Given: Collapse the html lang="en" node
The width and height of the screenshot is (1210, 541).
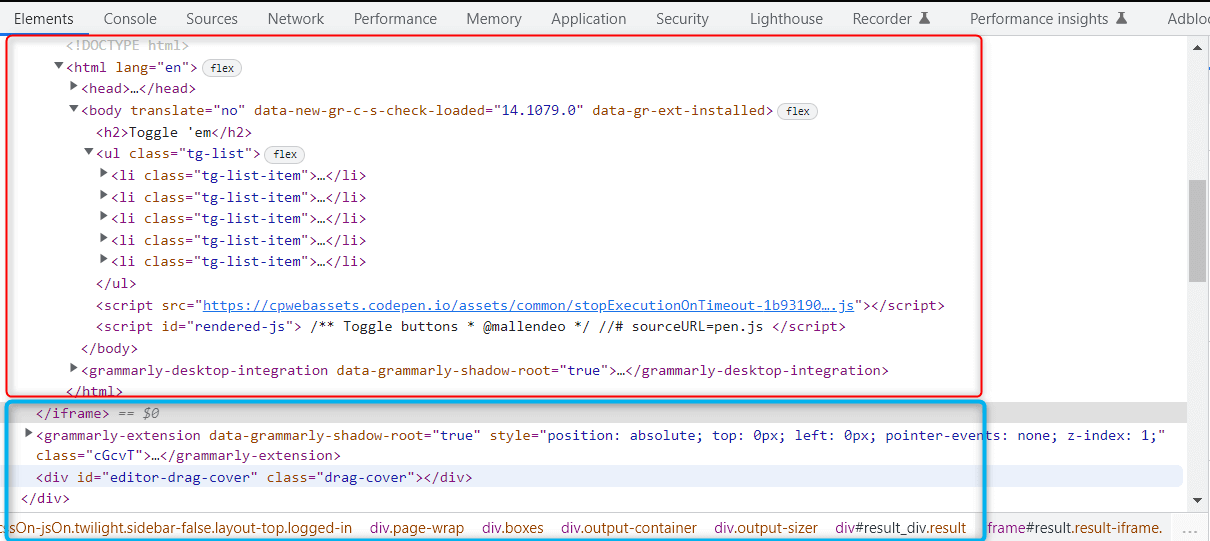Looking at the screenshot, I should (59, 66).
